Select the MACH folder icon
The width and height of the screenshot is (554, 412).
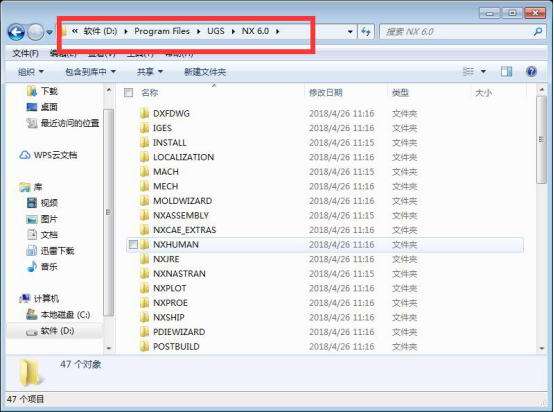(144, 172)
